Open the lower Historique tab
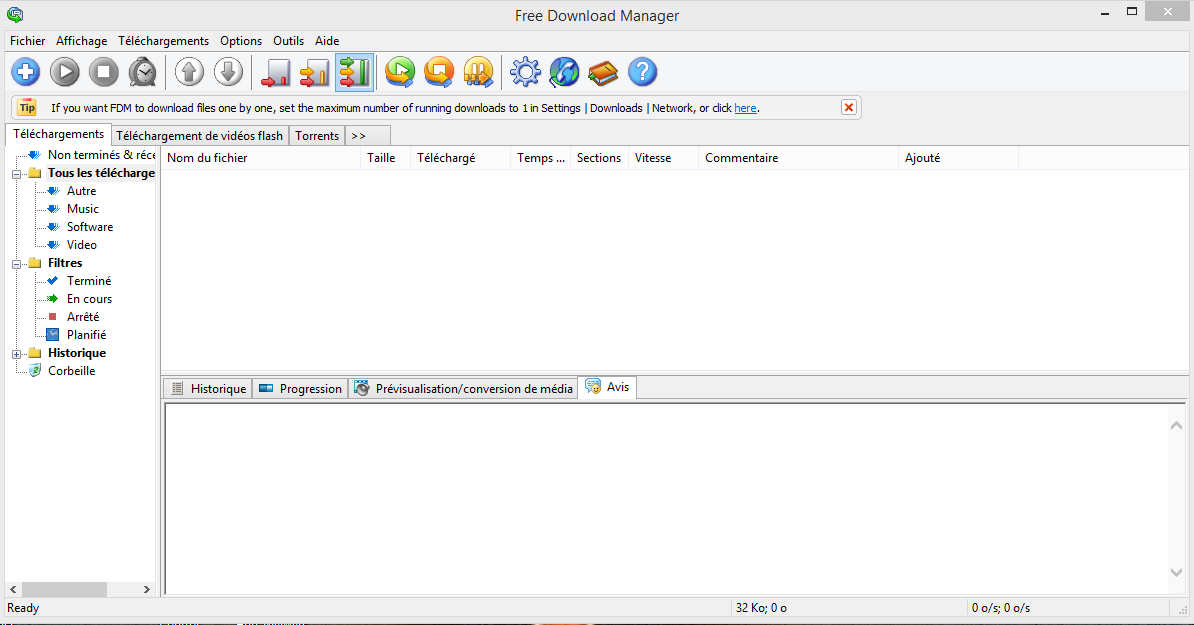 pyautogui.click(x=208, y=388)
